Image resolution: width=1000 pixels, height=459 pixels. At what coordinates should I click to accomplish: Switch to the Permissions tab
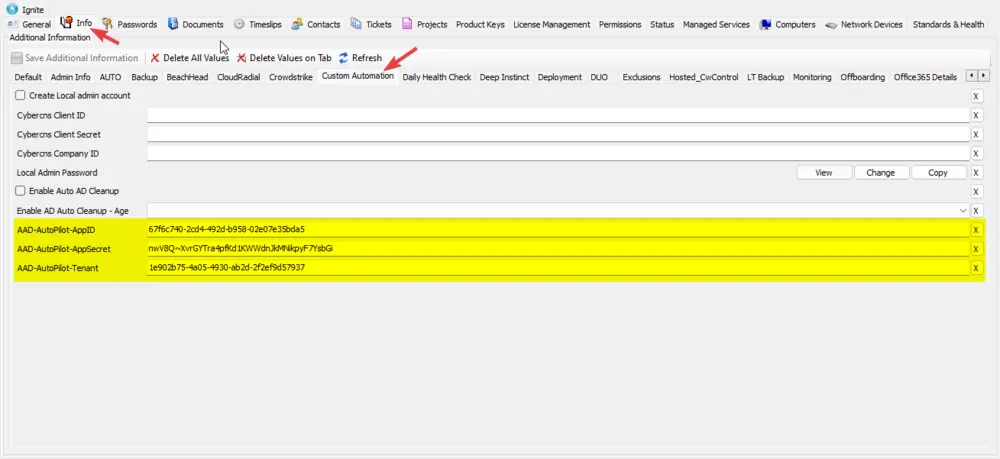point(620,24)
